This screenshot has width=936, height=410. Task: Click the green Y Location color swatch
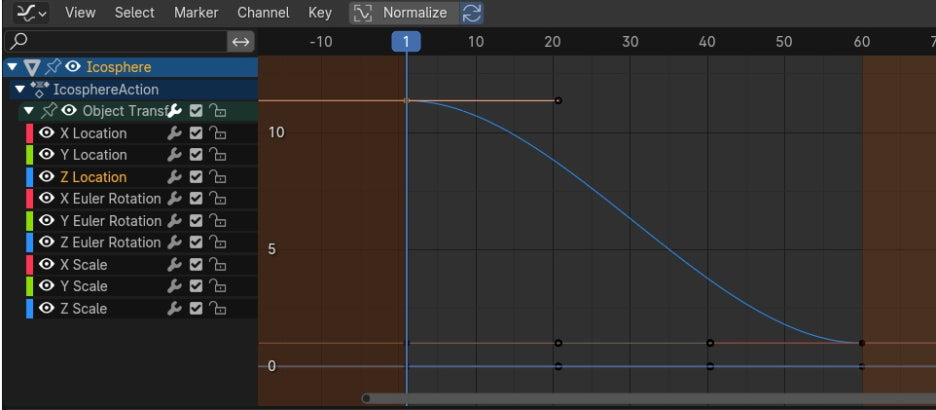pyautogui.click(x=29, y=155)
